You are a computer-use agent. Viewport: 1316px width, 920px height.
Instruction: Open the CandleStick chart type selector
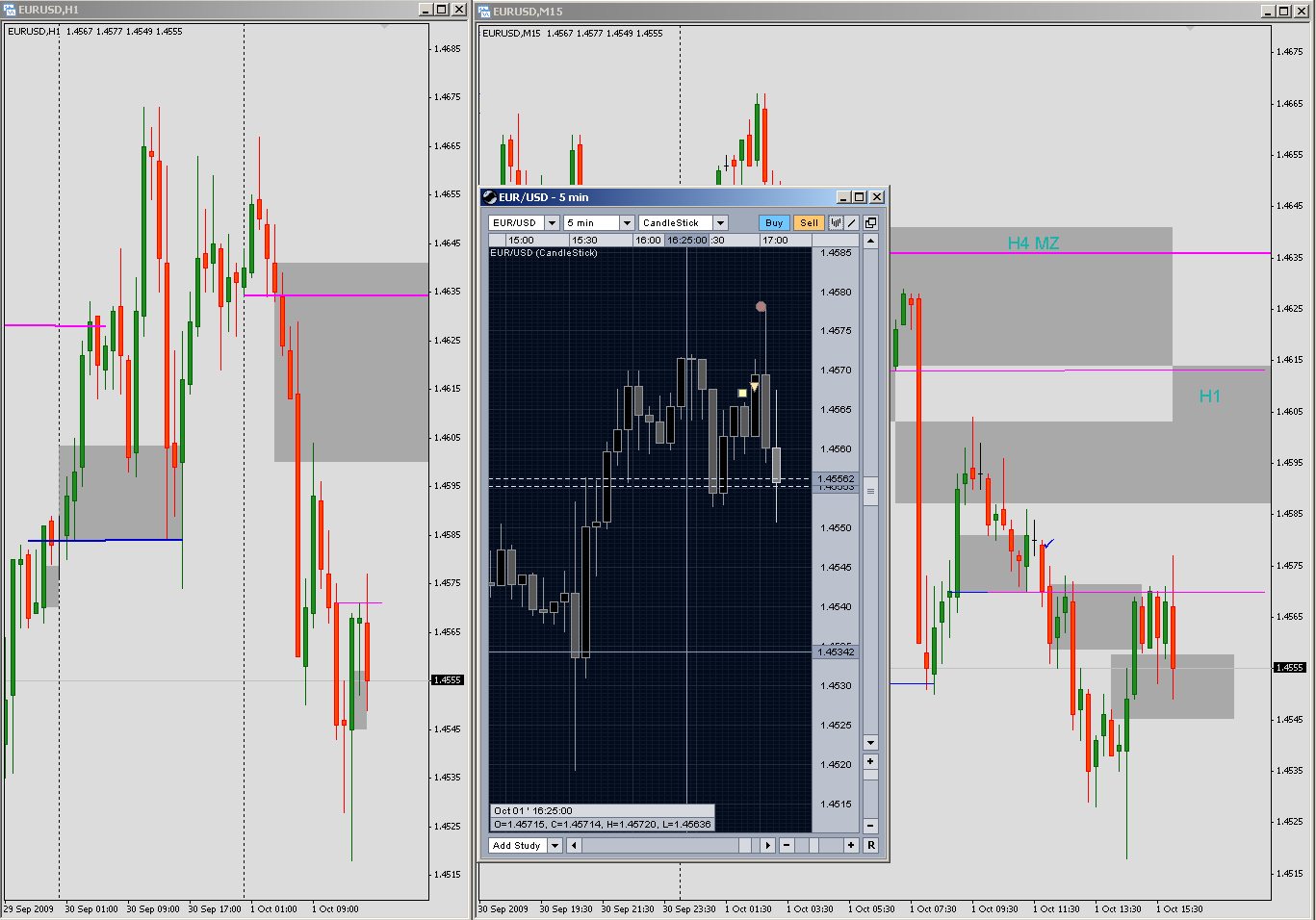tap(719, 222)
